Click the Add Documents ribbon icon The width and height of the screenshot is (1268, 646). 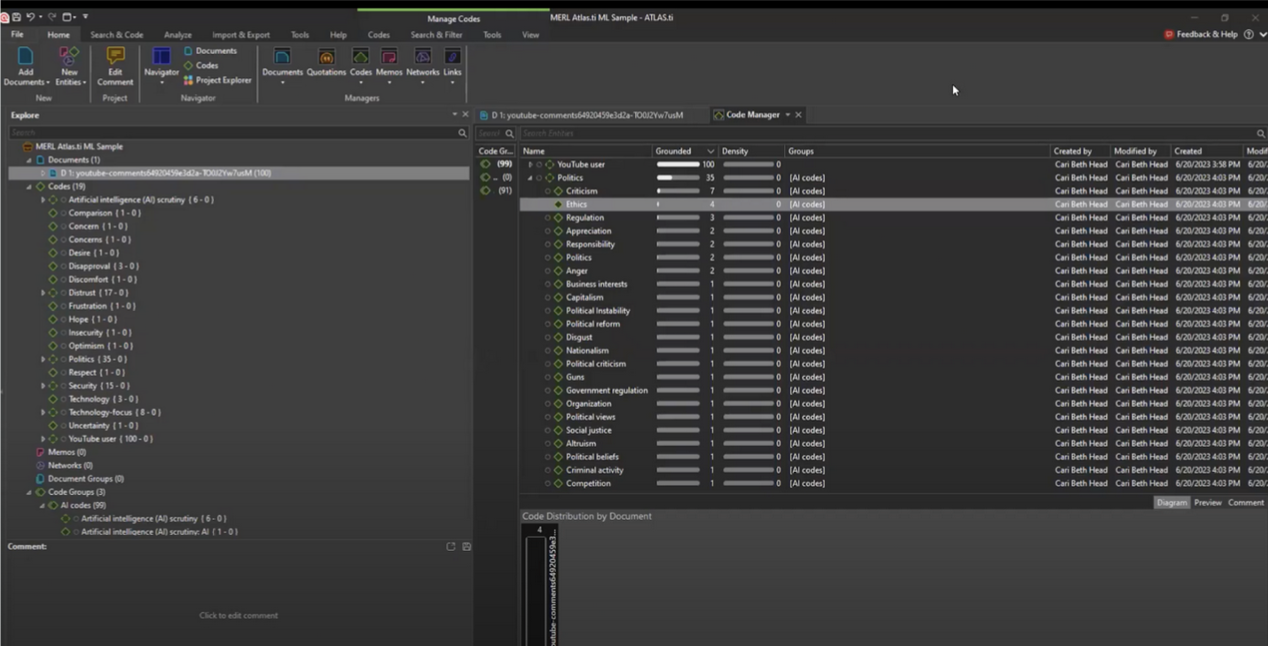25,58
